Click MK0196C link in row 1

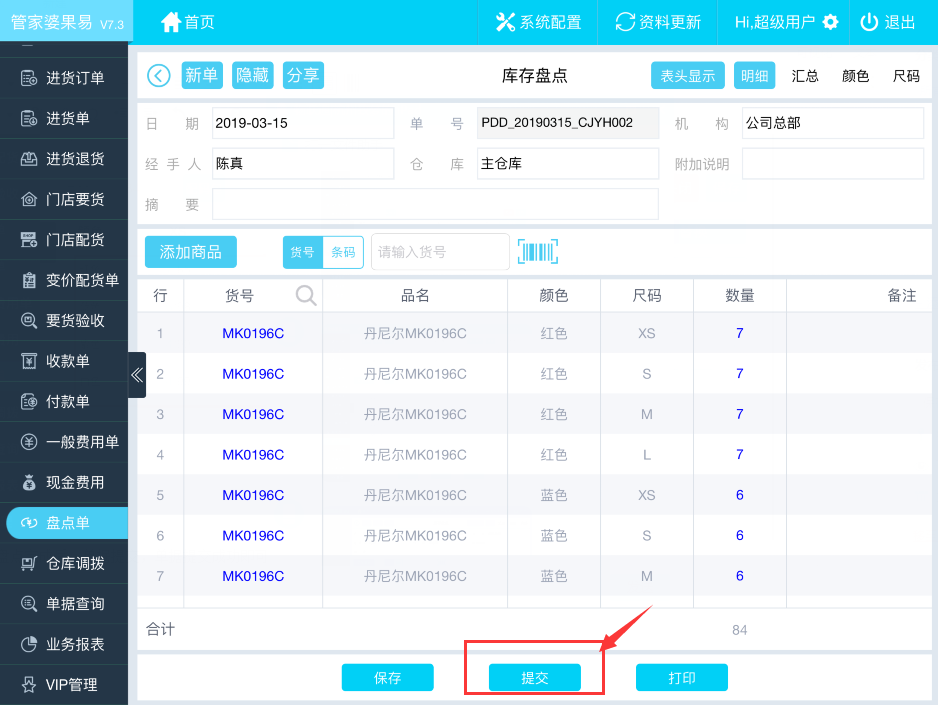coord(253,333)
